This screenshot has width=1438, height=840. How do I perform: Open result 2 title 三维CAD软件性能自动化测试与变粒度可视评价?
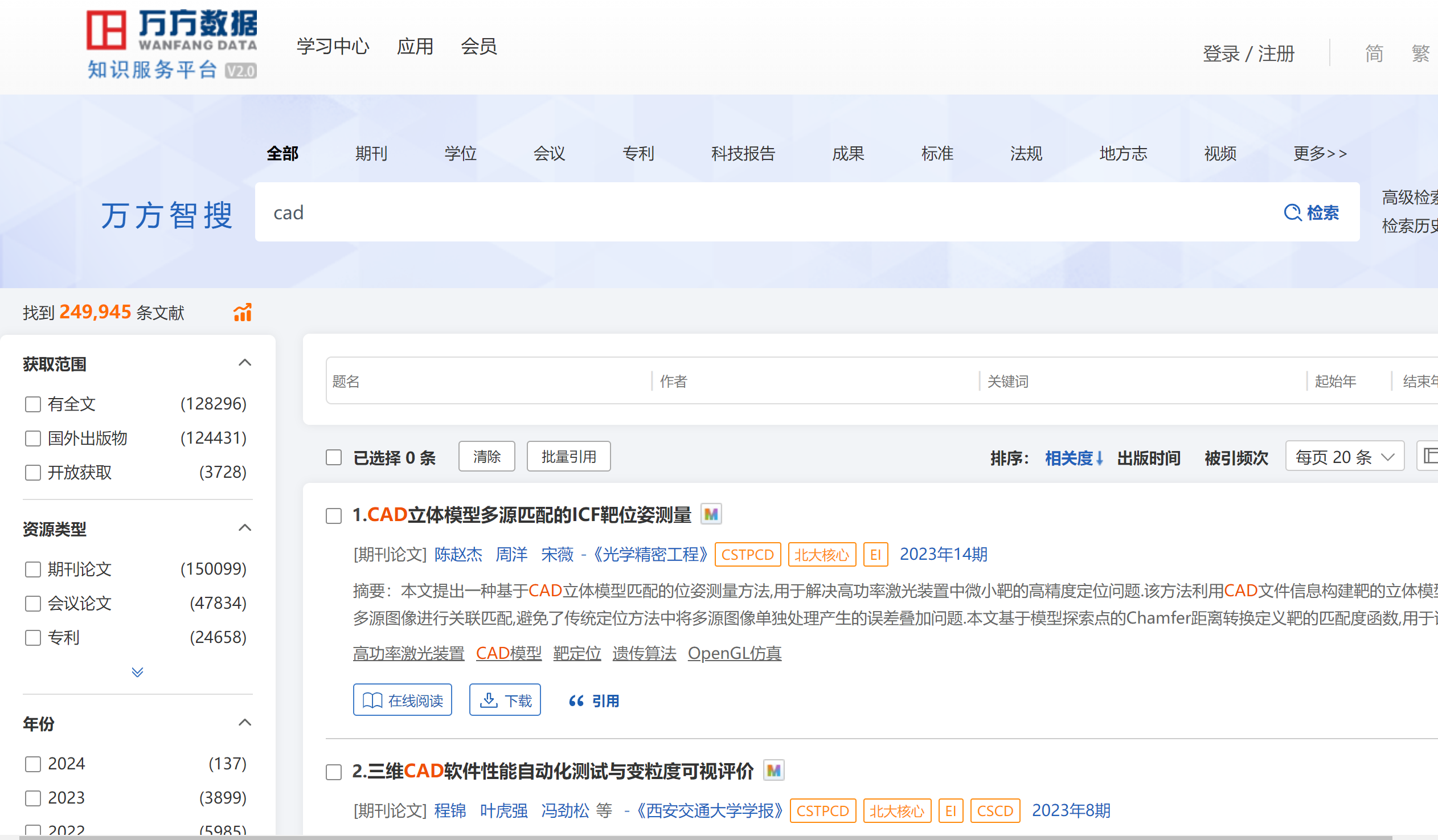tap(553, 771)
